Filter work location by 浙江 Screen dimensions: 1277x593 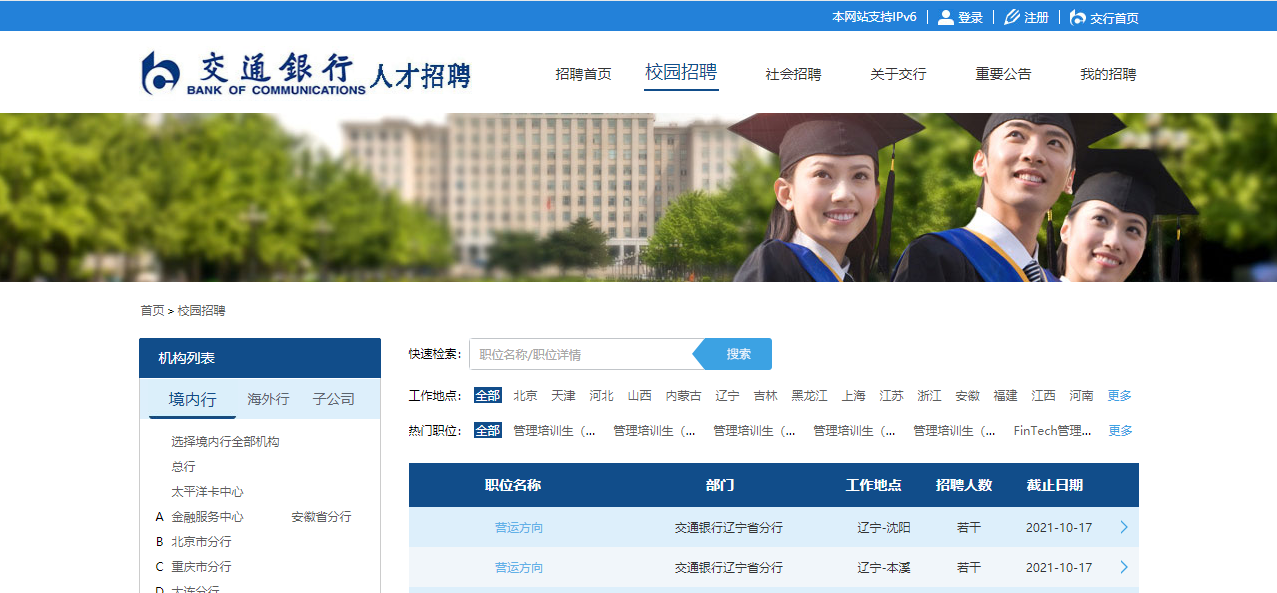[x=929, y=396]
